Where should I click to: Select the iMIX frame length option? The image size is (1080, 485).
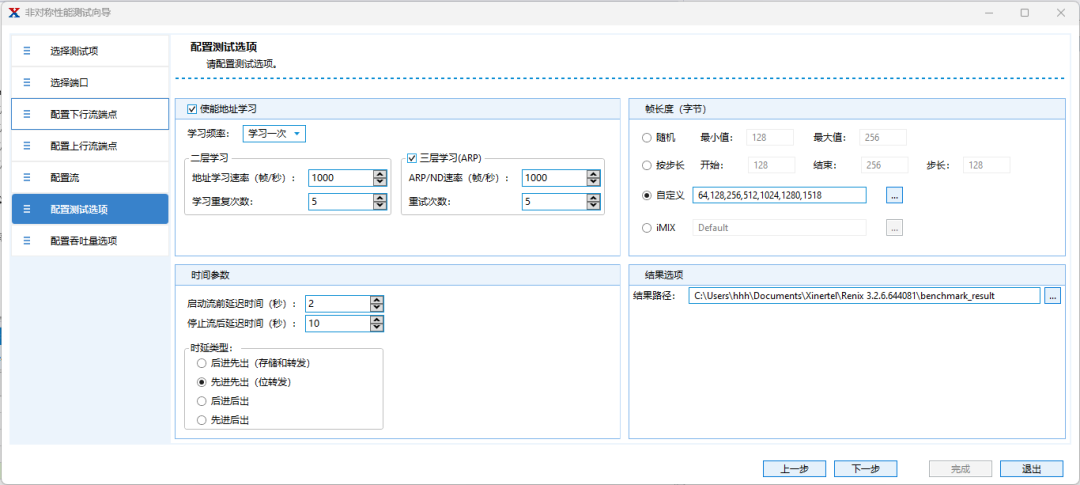coord(646,227)
